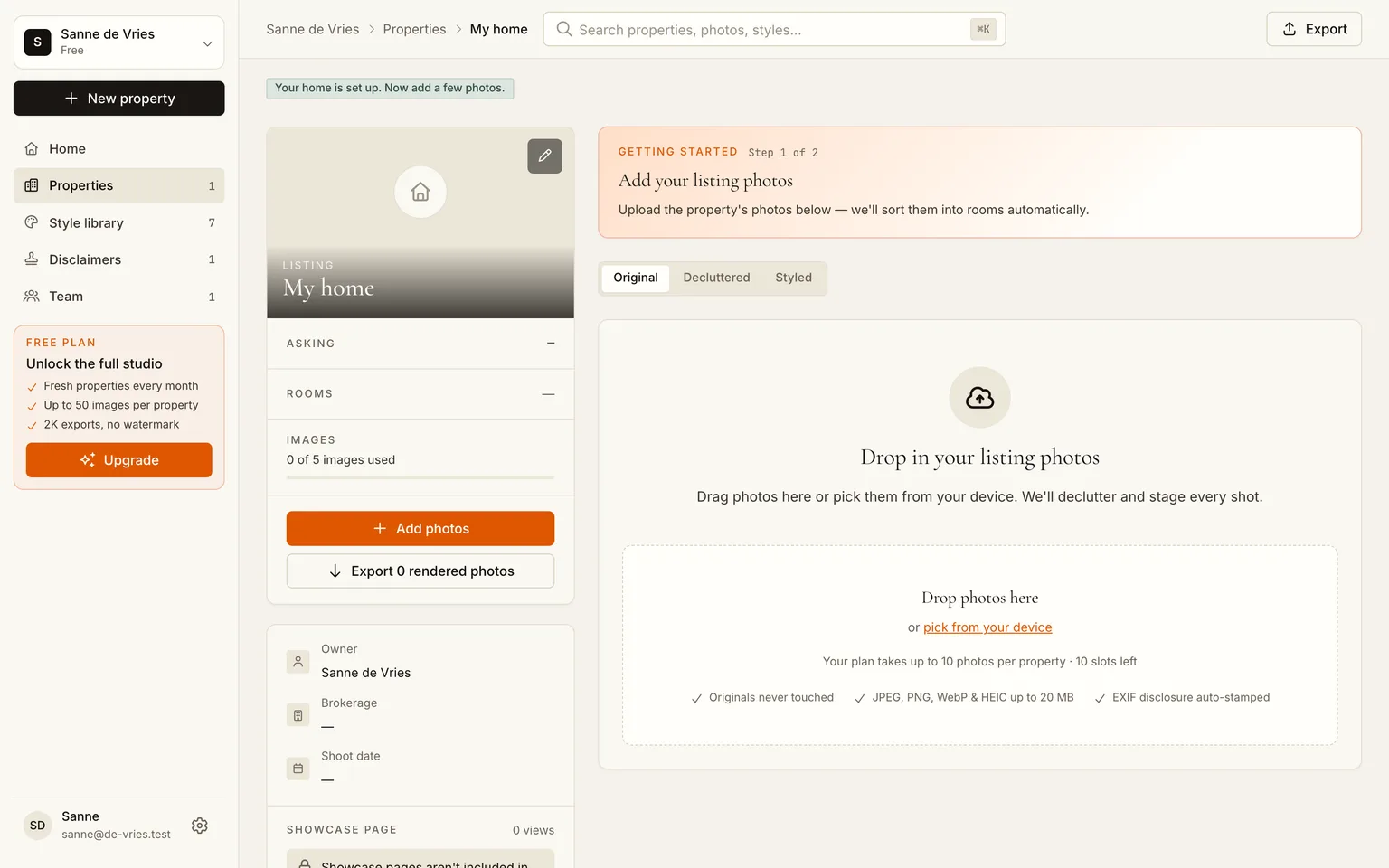This screenshot has width=1389, height=868.
Task: Click the S workspace logo
Action: click(37, 42)
